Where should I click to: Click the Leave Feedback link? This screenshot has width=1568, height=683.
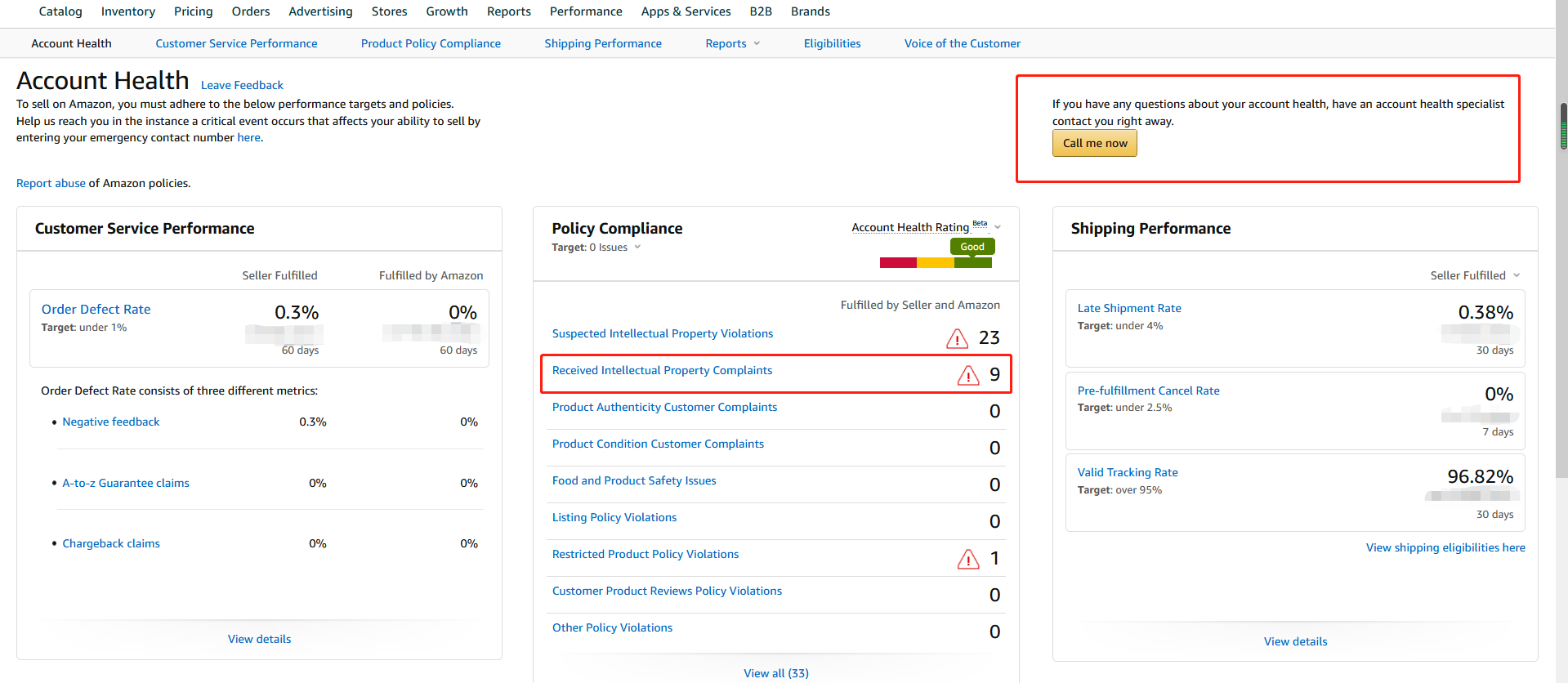pyautogui.click(x=242, y=85)
